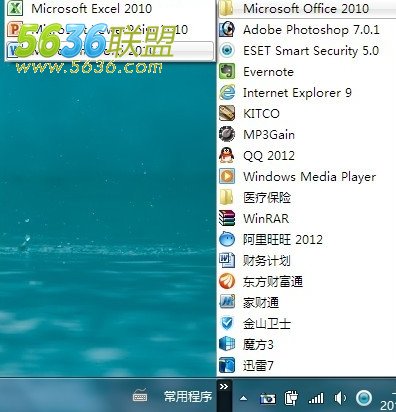
Task: Click the Internet Explorer 9 icon
Action: point(227,92)
